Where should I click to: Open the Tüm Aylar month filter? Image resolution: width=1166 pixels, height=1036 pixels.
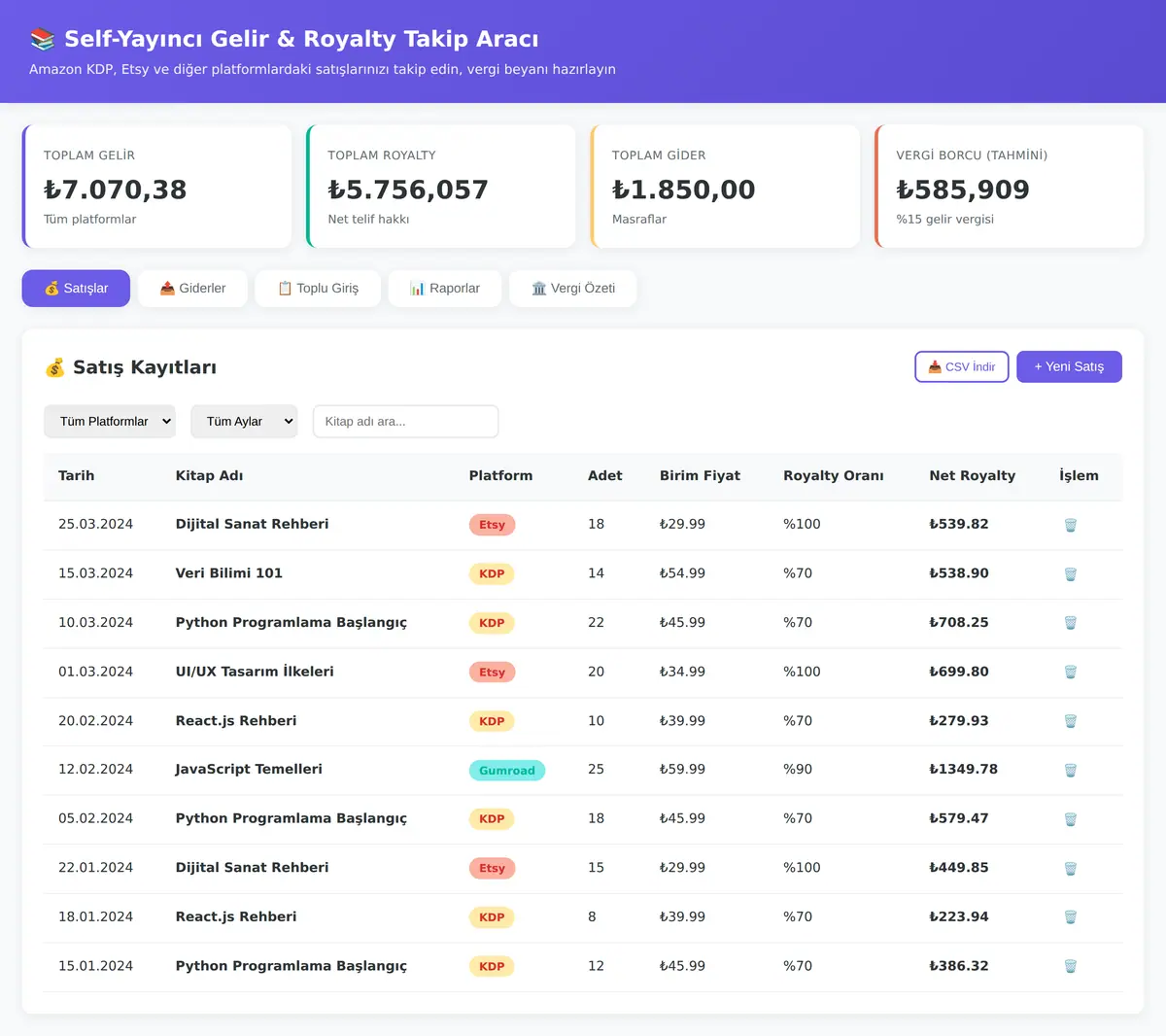244,422
